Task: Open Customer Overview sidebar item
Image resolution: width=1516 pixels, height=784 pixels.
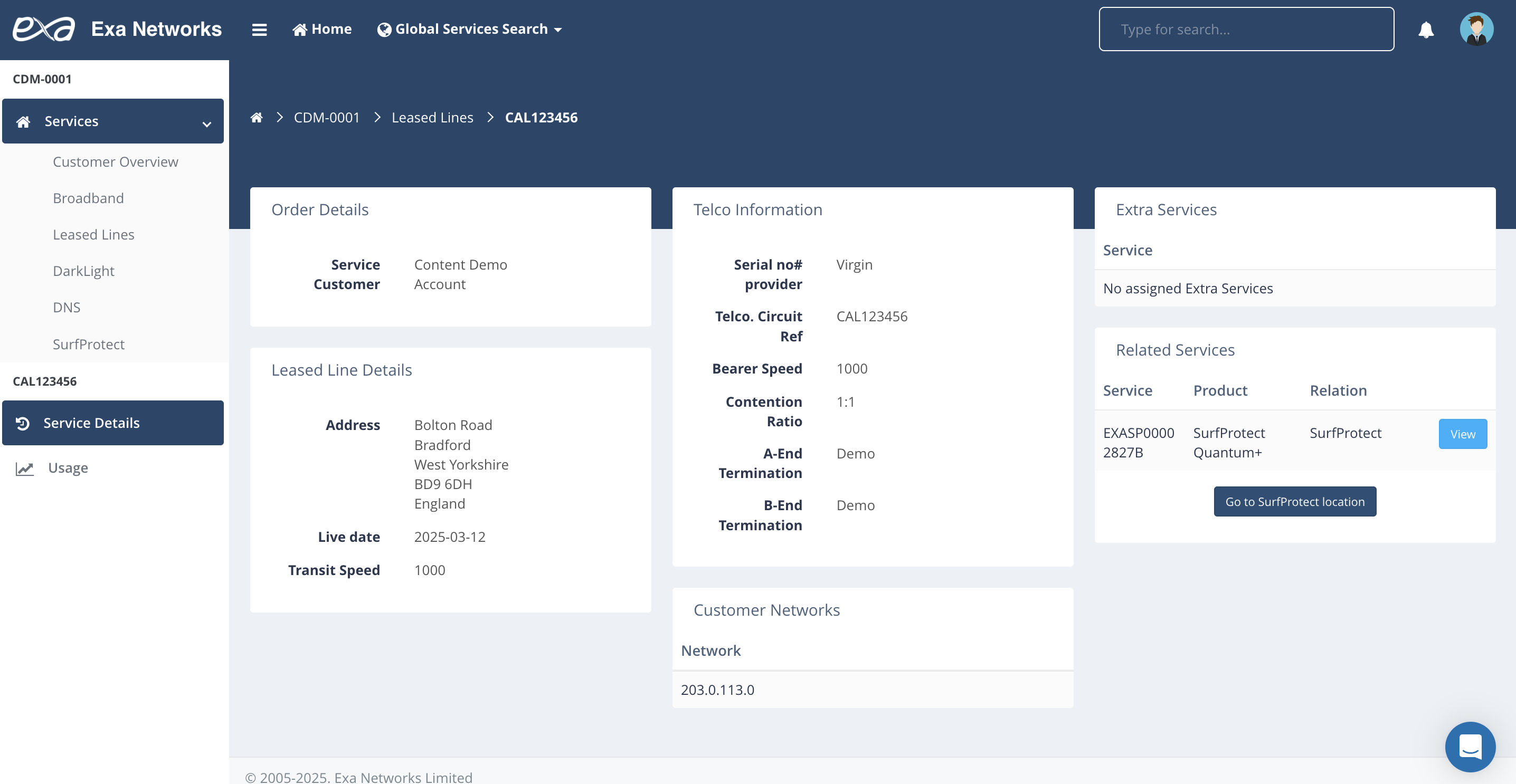Action: point(116,162)
